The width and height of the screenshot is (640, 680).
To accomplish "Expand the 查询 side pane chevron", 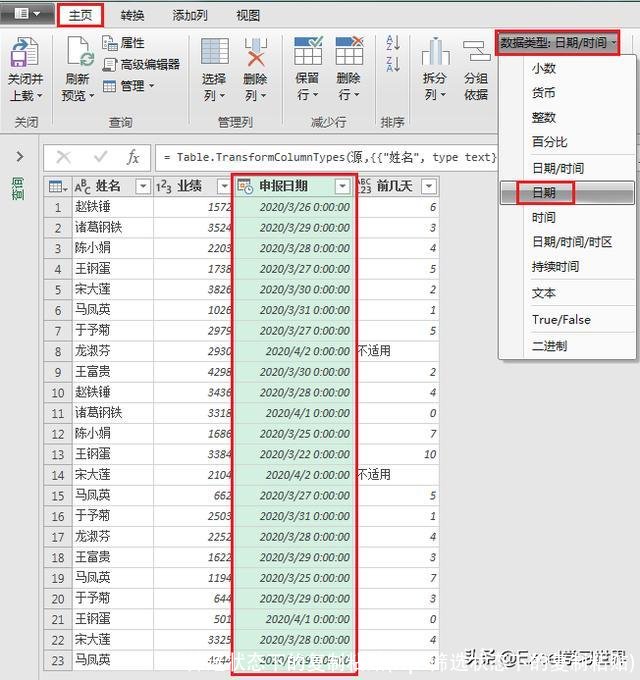I will pos(20,157).
